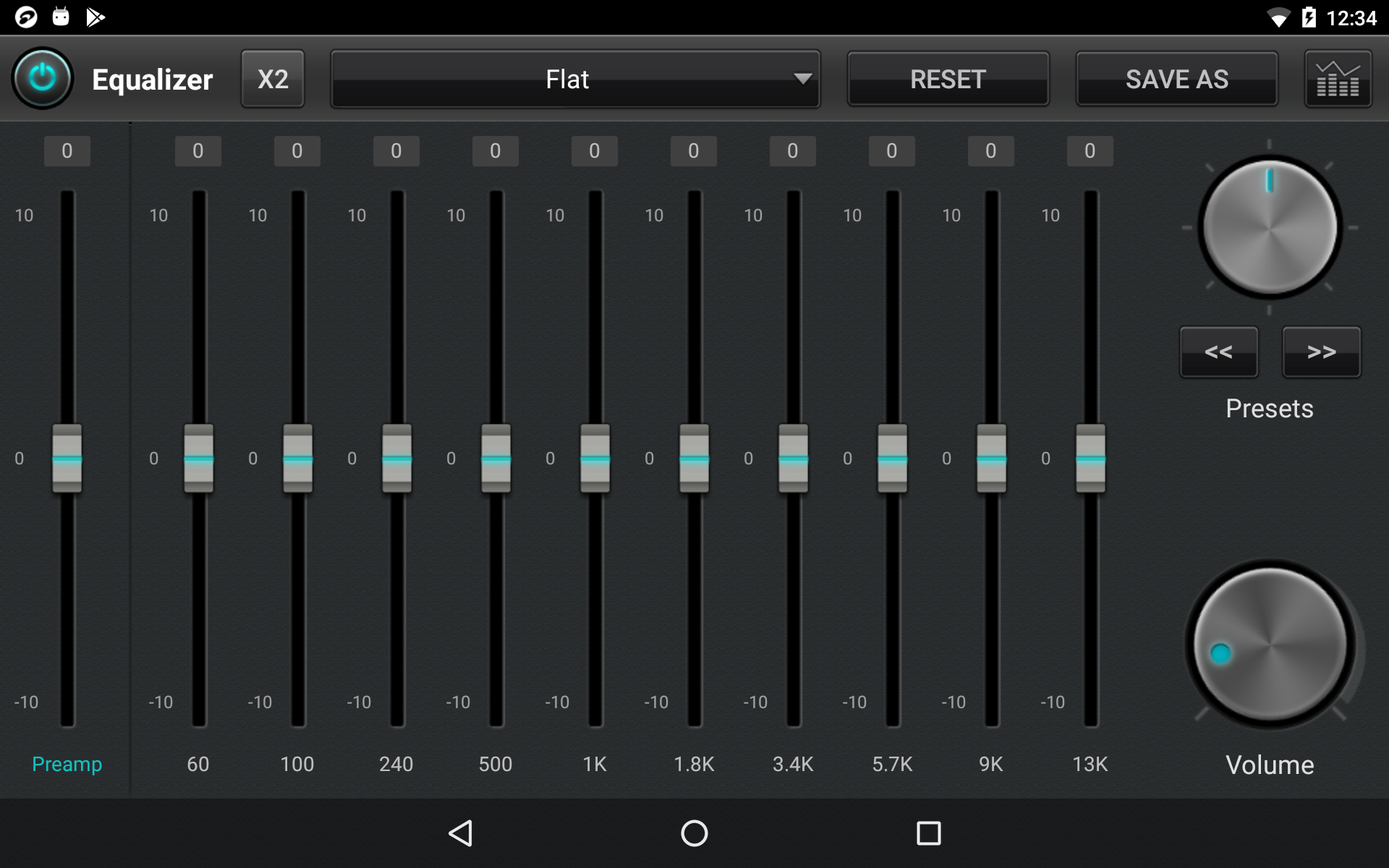The image size is (1389, 868).
Task: Click the Android robot notification icon
Action: tap(61, 17)
